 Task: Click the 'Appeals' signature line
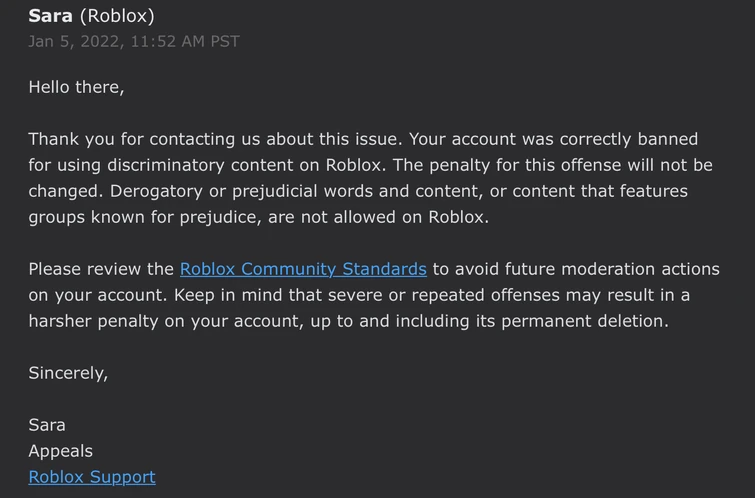[x=60, y=451]
